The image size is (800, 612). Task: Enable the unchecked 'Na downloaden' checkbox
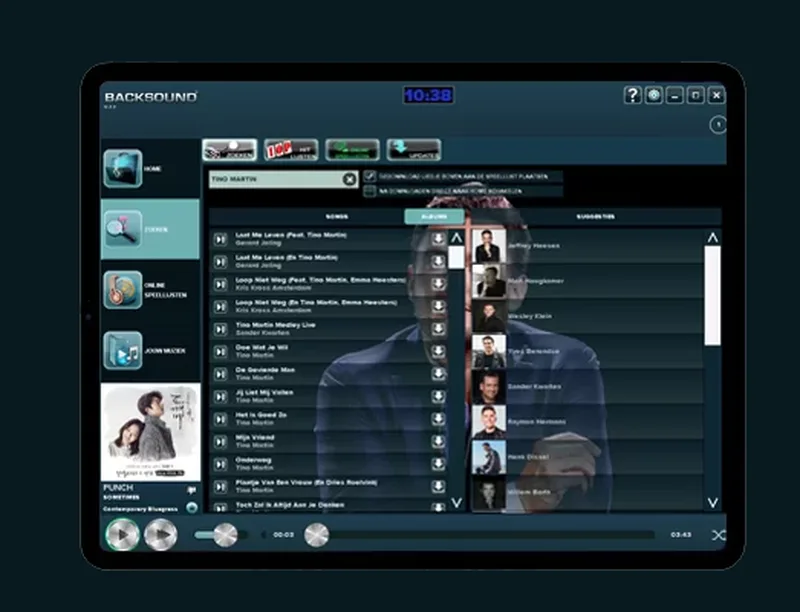point(370,191)
